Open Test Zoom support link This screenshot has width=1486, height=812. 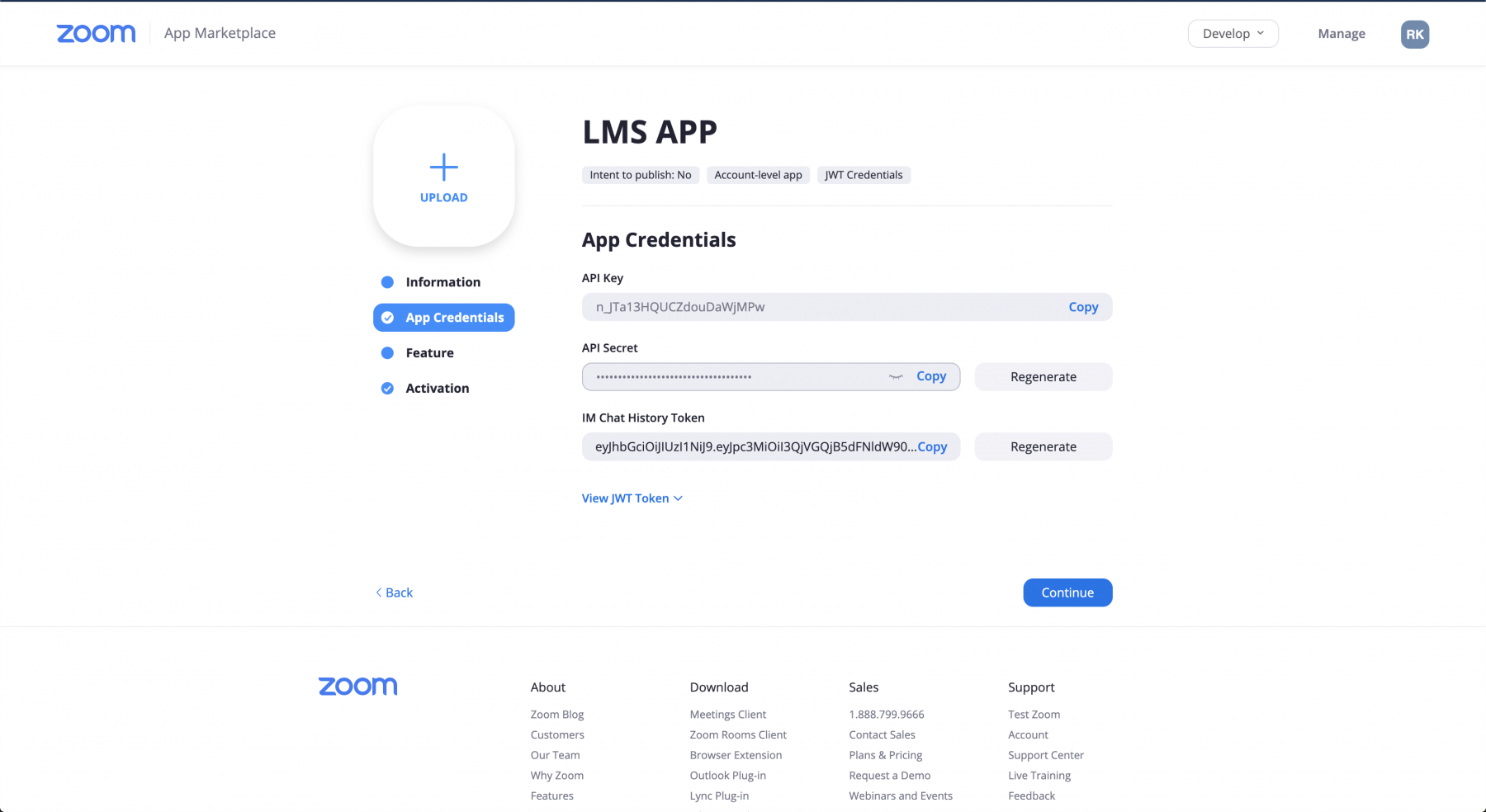pos(1034,715)
